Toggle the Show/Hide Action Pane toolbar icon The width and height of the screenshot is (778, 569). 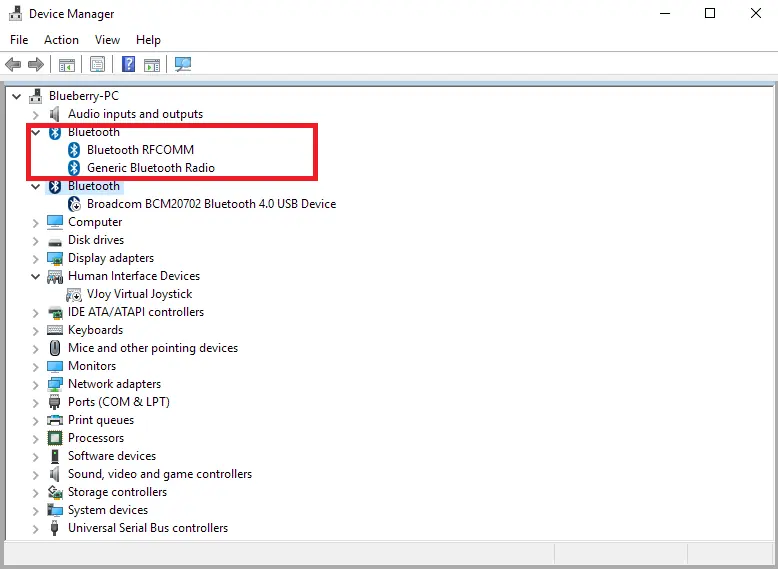(152, 64)
